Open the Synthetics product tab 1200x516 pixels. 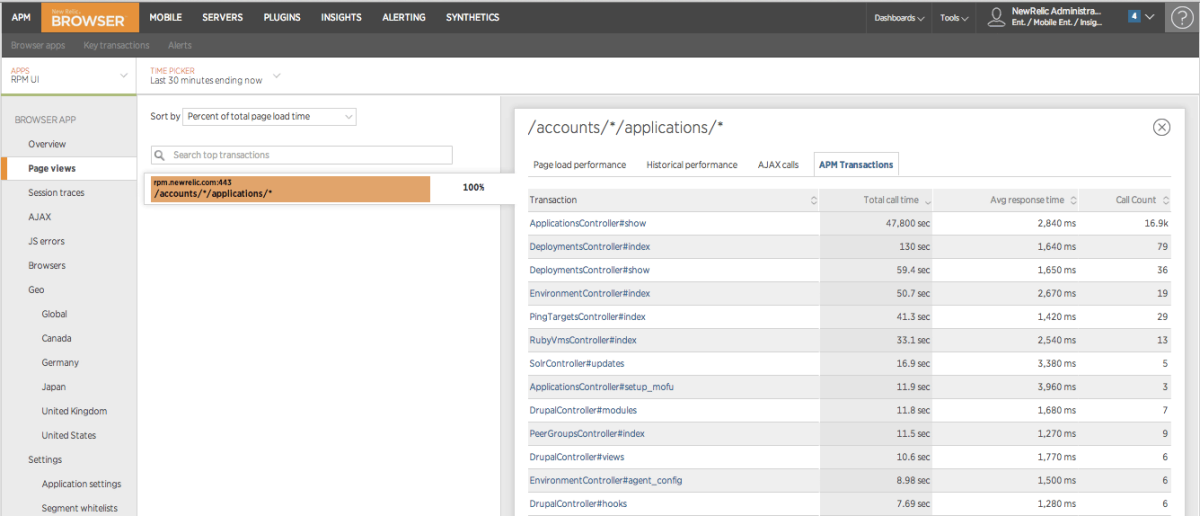tap(474, 17)
